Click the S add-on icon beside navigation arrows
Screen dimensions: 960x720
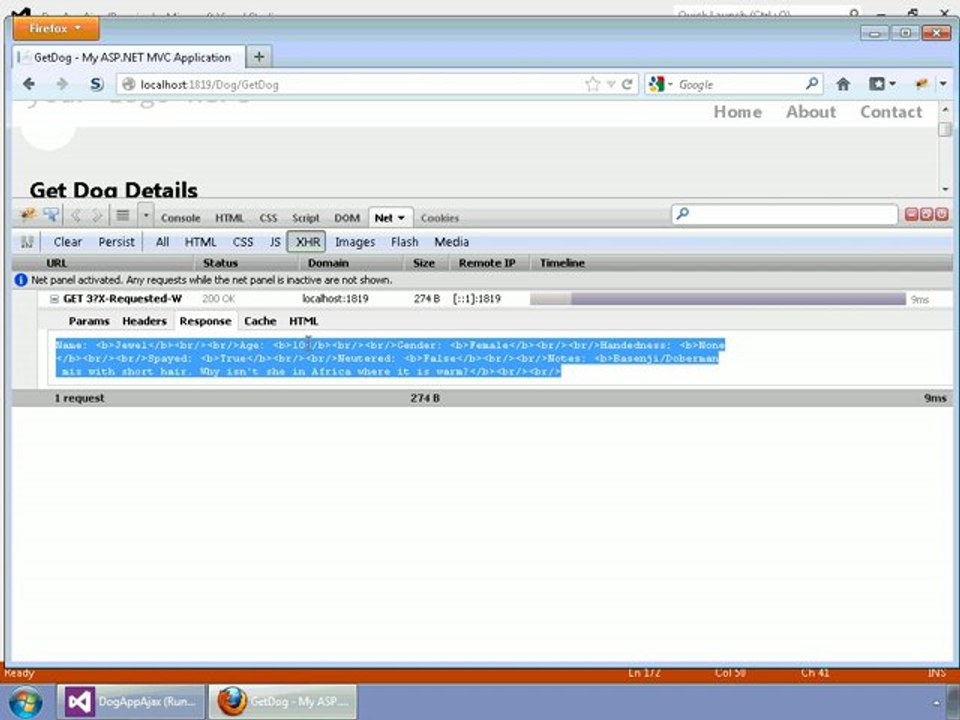(x=96, y=84)
